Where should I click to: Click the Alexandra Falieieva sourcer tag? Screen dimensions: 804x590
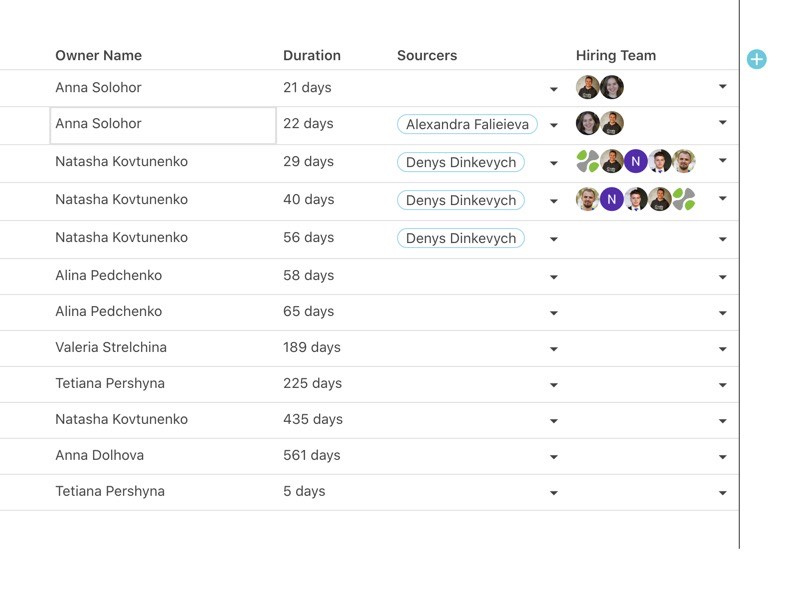[x=467, y=124]
